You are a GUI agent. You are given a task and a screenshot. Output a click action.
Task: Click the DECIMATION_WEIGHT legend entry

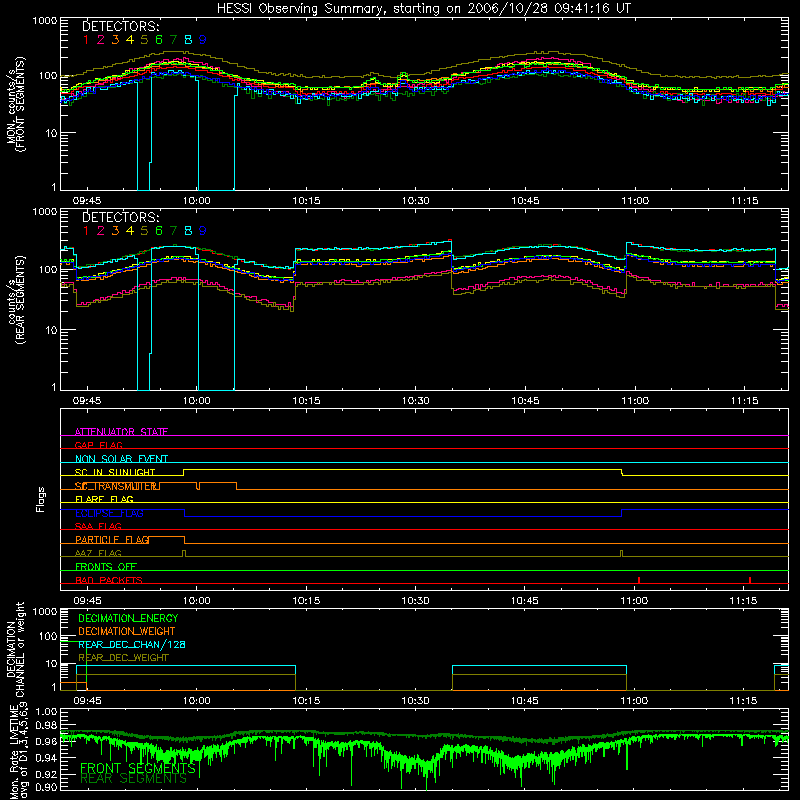127,631
